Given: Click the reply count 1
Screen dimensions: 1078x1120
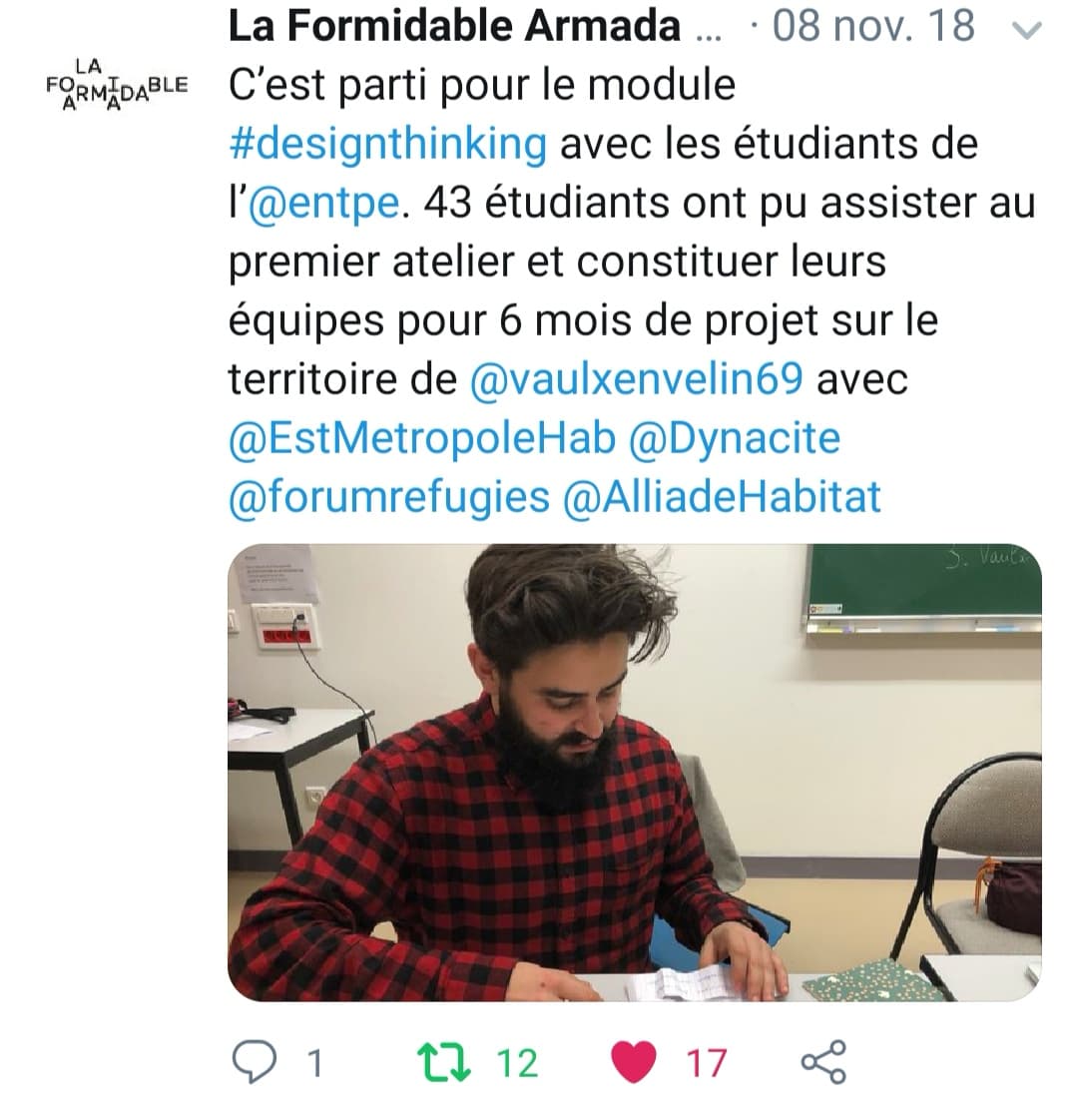Looking at the screenshot, I should (314, 1063).
